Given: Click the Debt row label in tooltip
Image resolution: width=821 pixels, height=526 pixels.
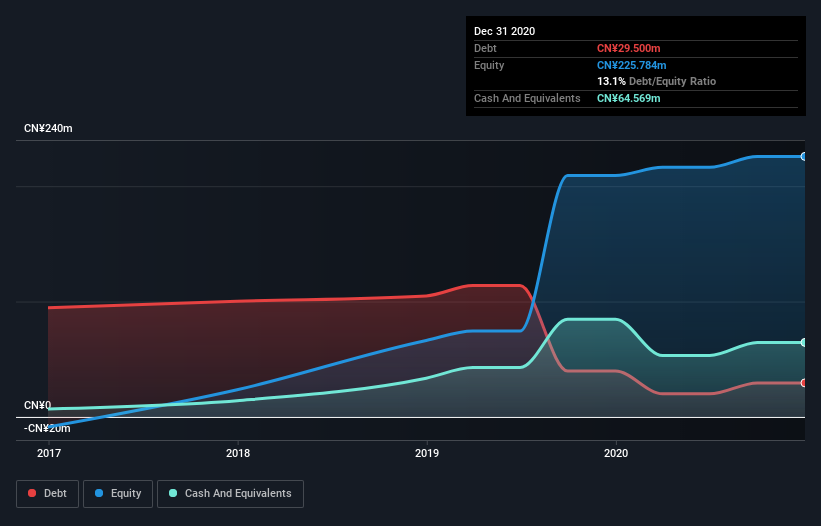Looking at the screenshot, I should [485, 48].
